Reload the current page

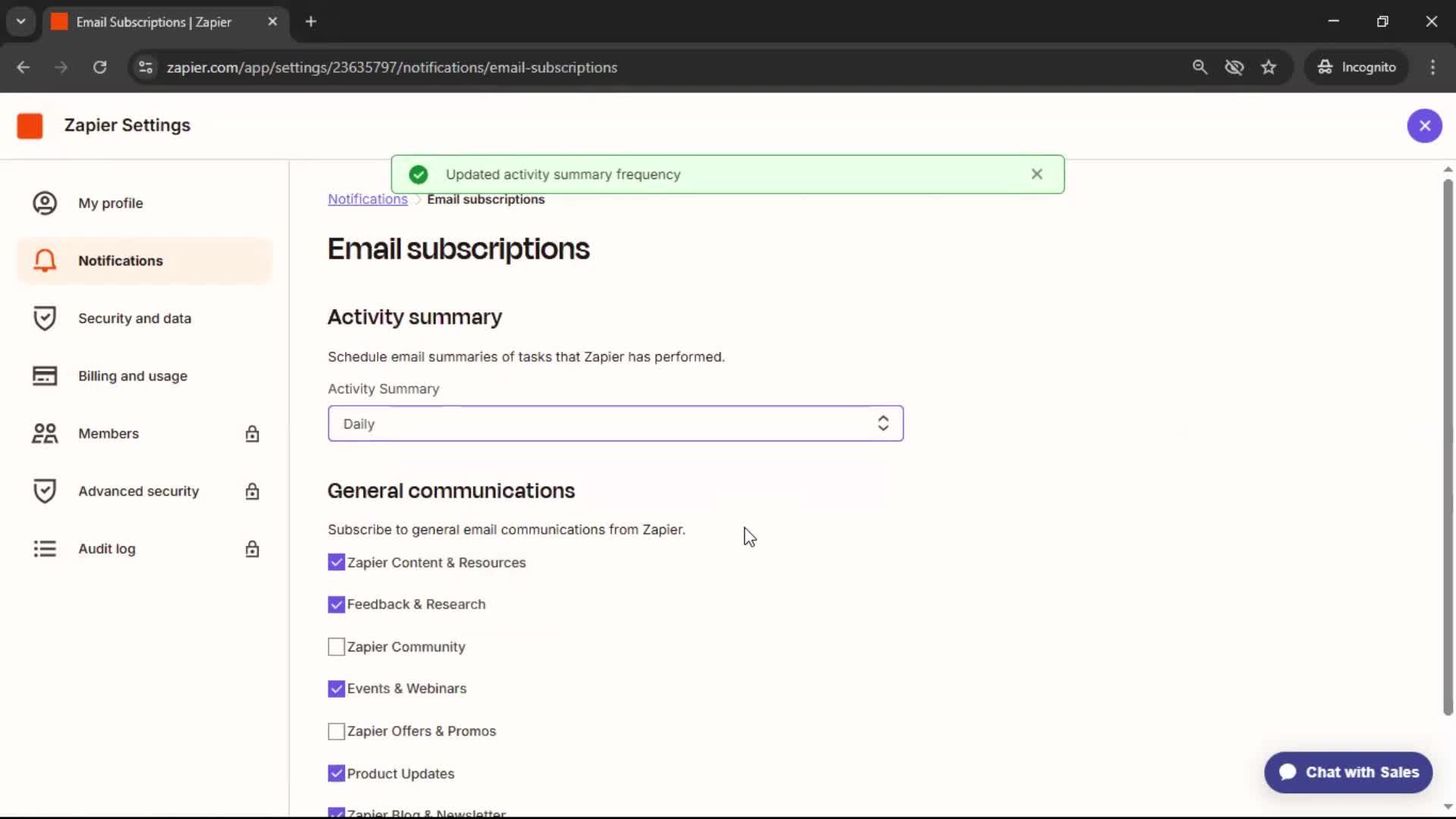[99, 67]
